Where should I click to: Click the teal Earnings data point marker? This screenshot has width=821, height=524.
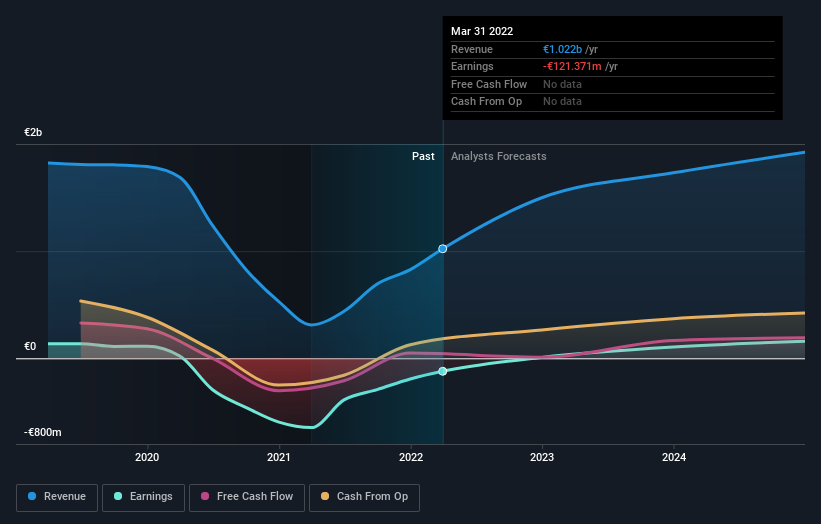442,371
